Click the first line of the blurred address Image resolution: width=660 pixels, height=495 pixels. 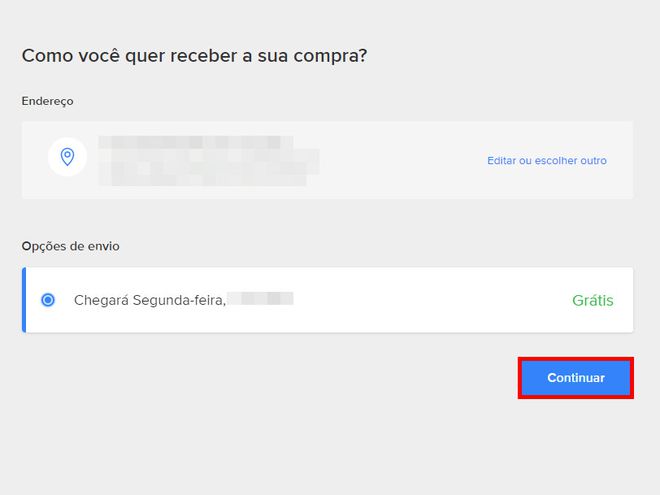point(196,142)
